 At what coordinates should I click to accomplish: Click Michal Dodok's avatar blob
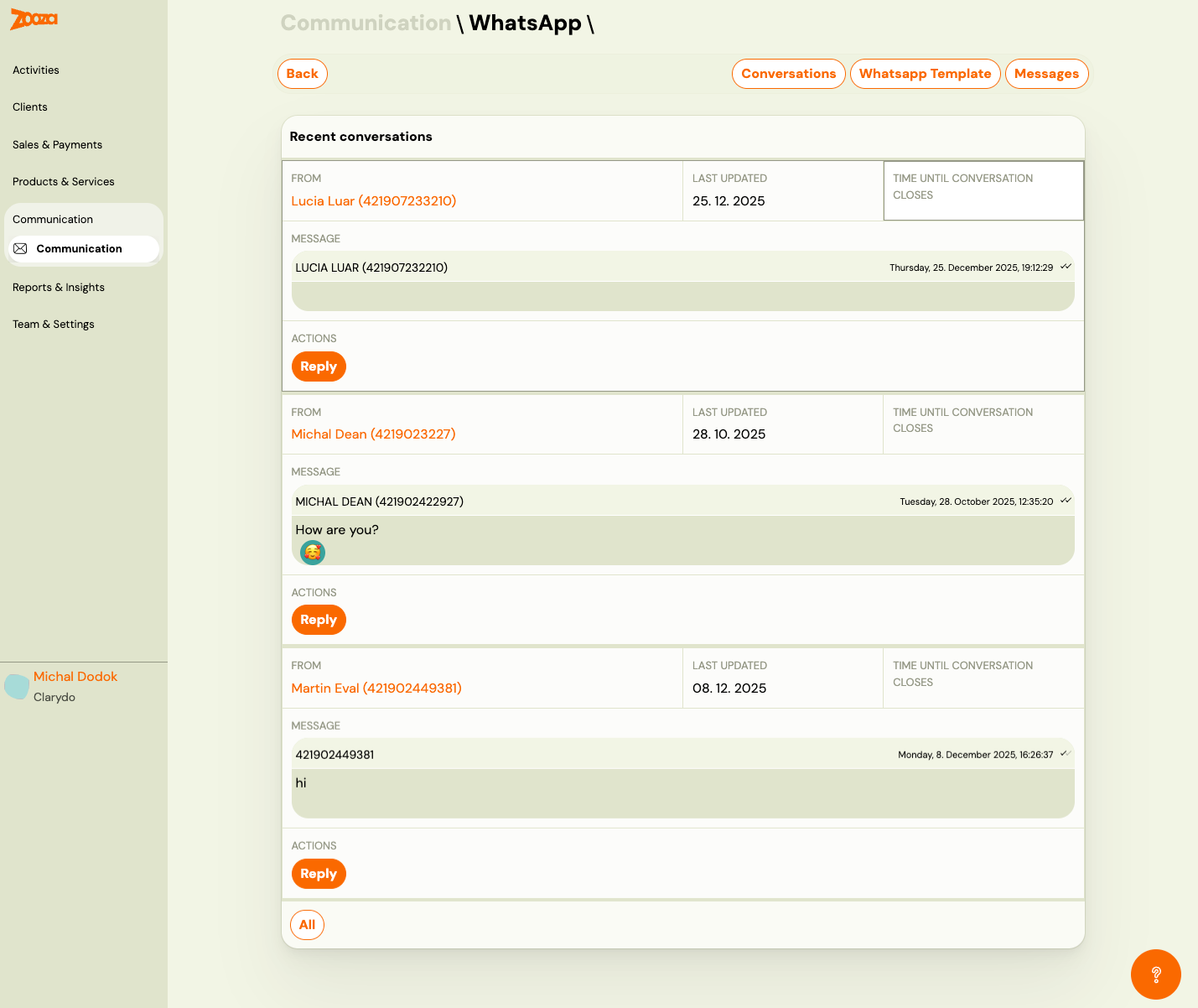pos(17,686)
